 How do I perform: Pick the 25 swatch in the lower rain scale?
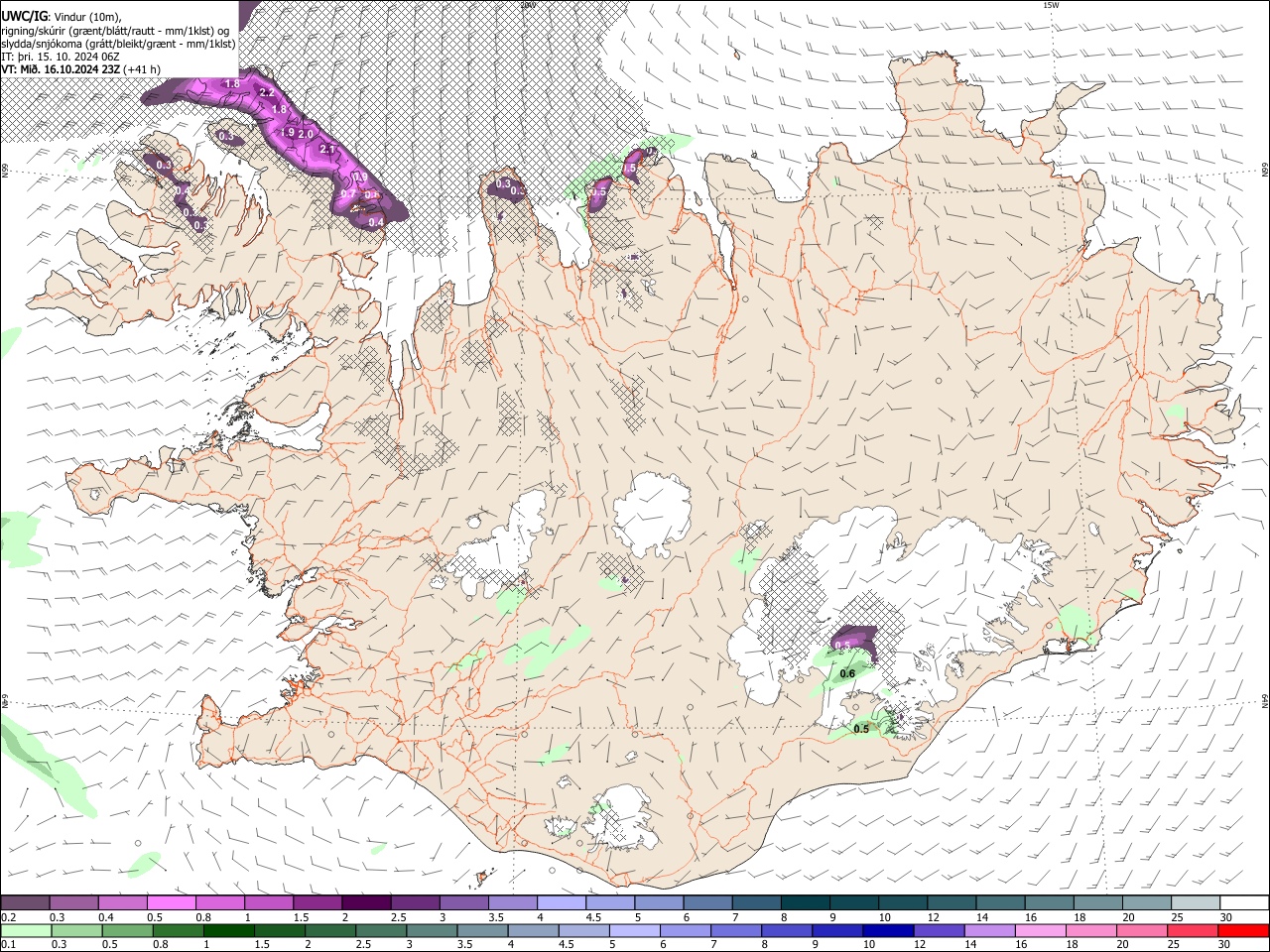[x=1193, y=931]
